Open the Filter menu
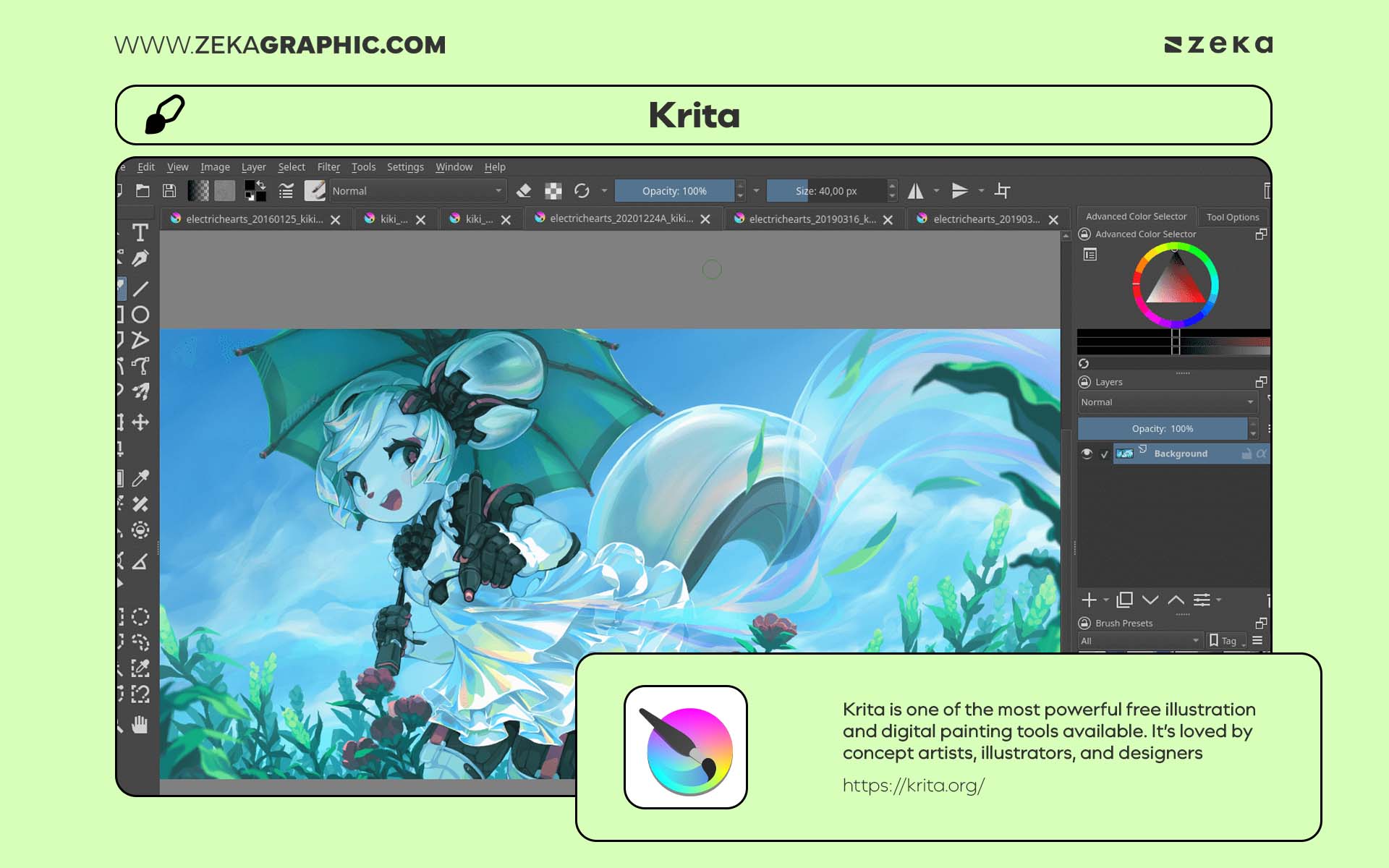 [328, 167]
